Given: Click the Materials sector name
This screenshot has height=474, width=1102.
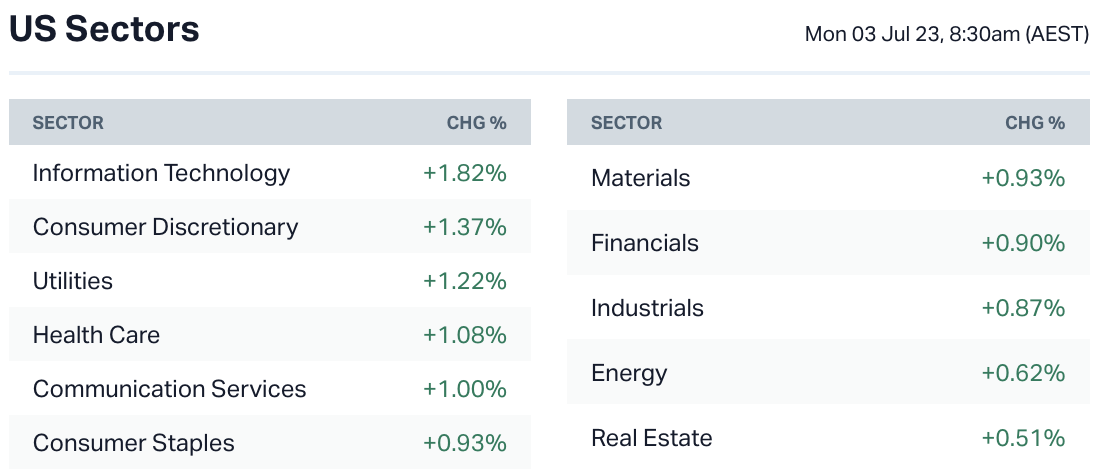Looking at the screenshot, I should point(640,178).
